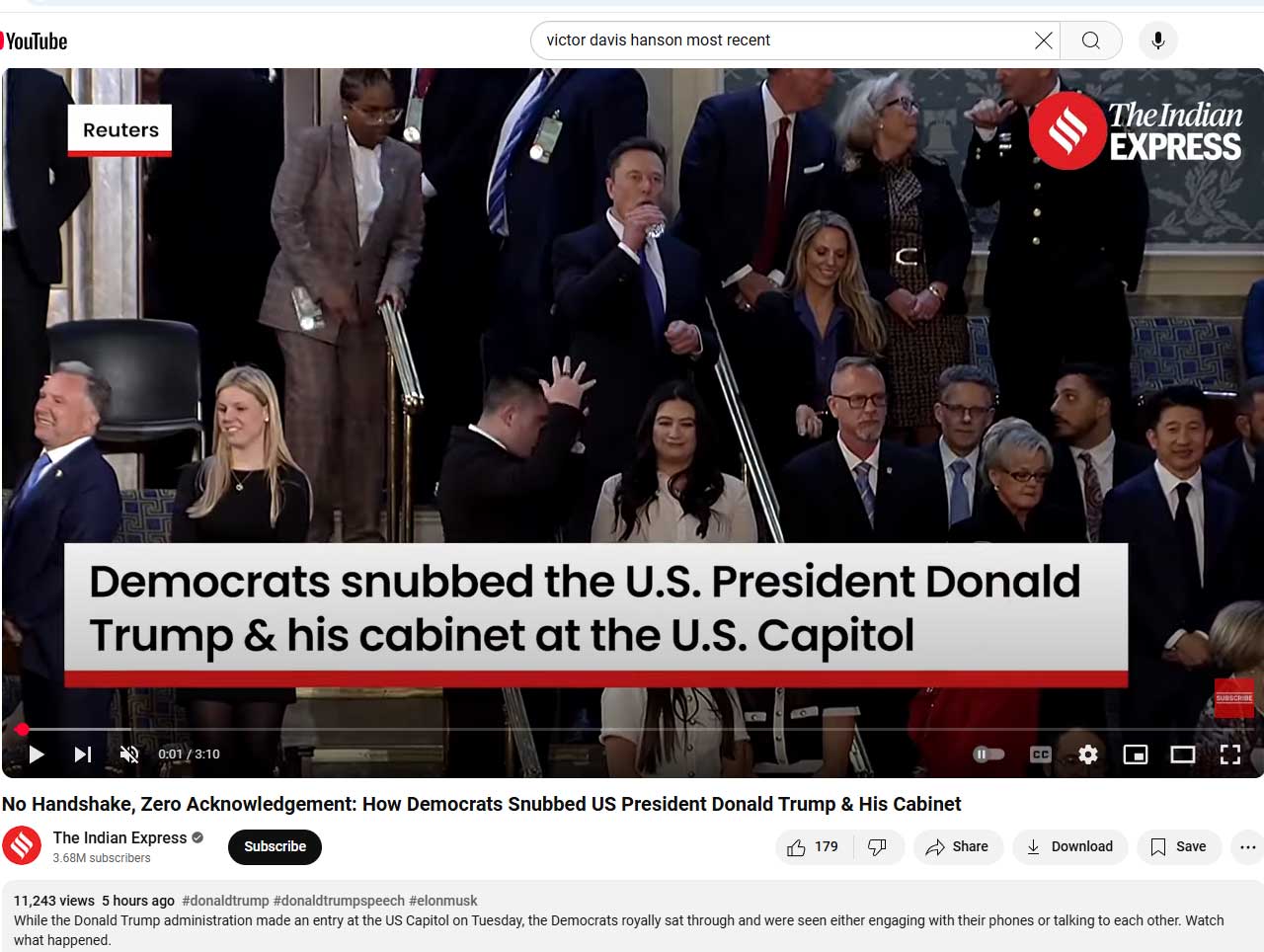This screenshot has width=1264, height=952.
Task: Subscribe to The Indian Express
Action: 275,847
